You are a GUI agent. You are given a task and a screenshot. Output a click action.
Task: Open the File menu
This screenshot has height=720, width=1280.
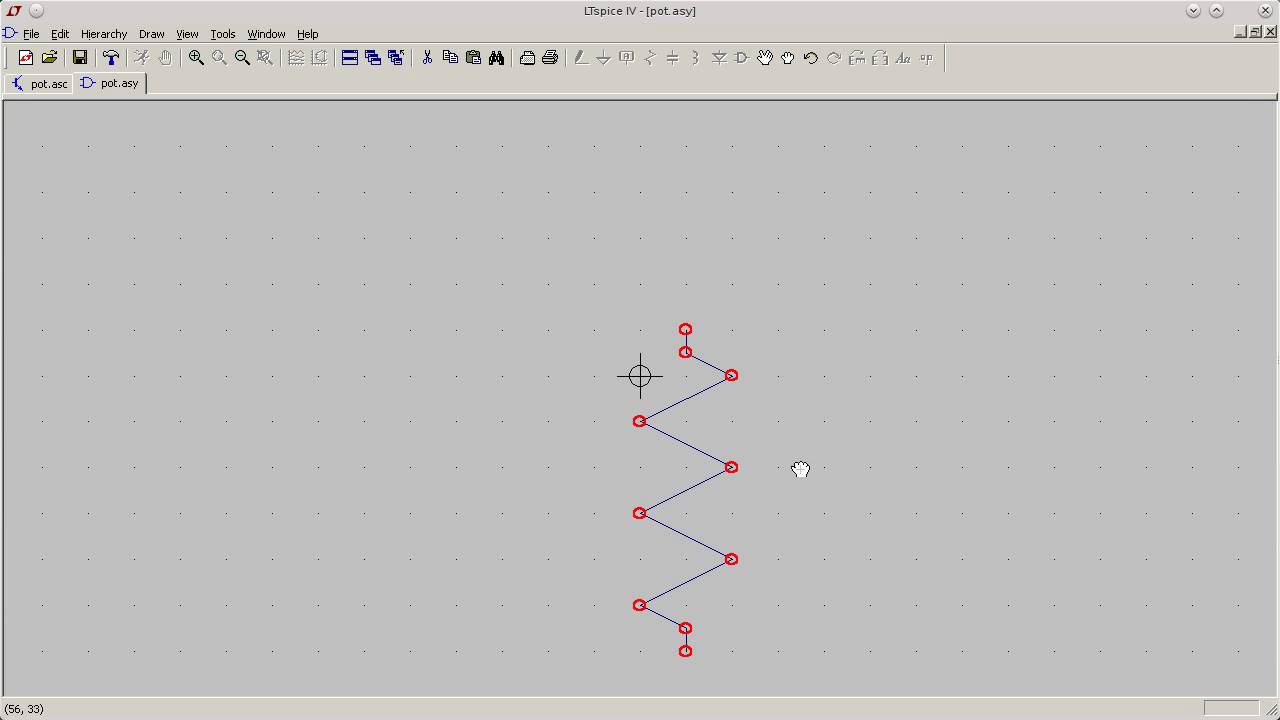tap(31, 34)
